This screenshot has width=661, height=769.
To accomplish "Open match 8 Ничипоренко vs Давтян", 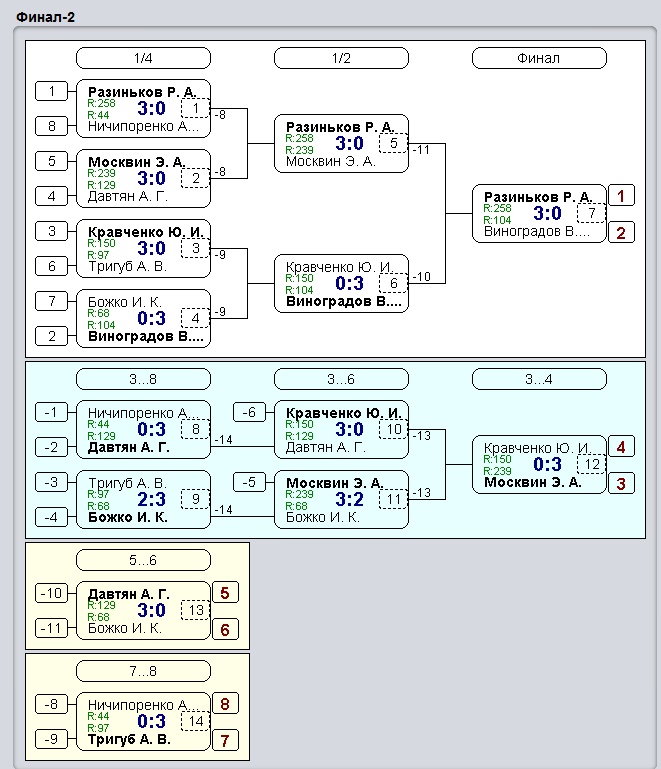I will 143,430.
